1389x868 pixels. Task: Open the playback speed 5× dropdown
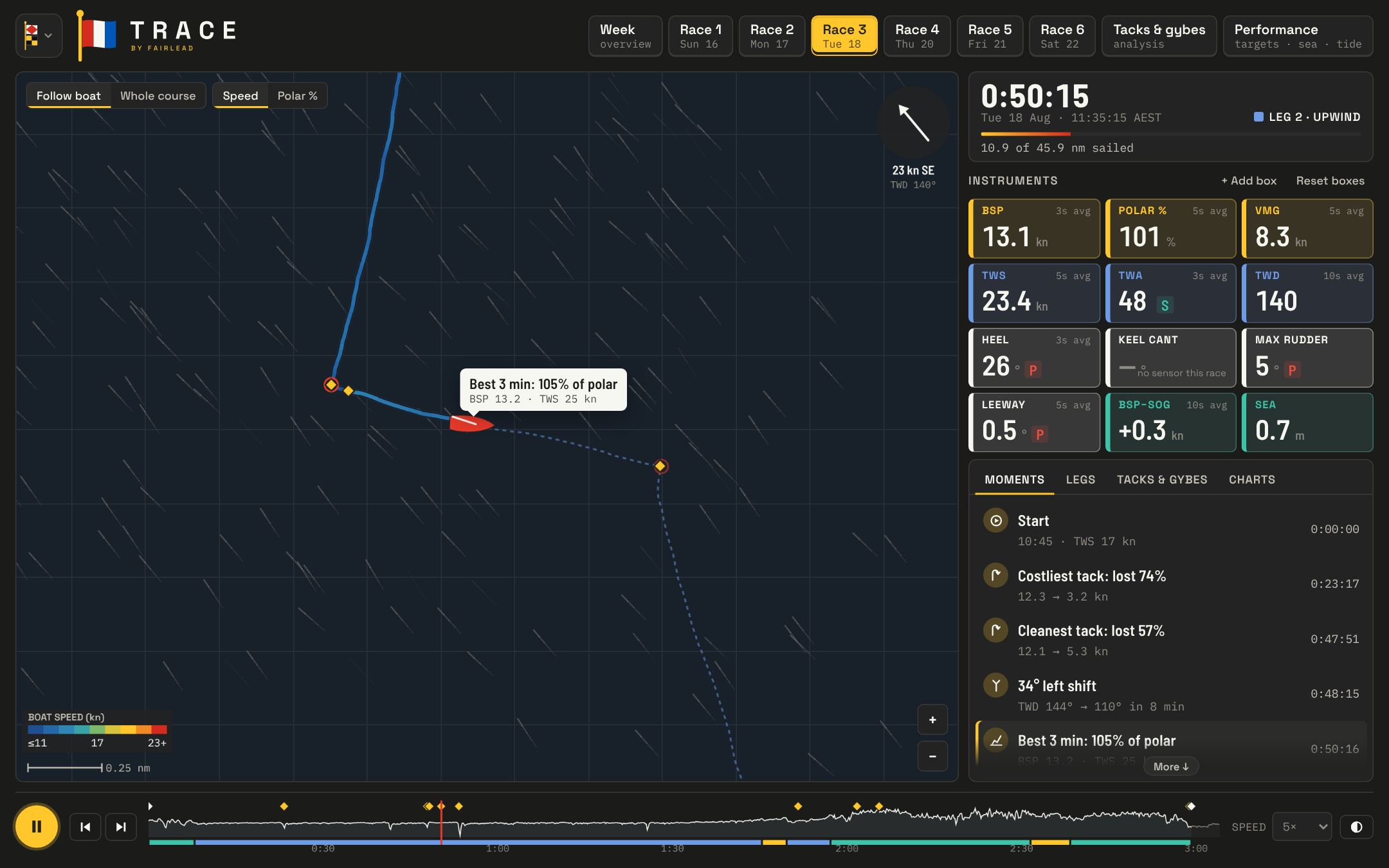(1302, 827)
